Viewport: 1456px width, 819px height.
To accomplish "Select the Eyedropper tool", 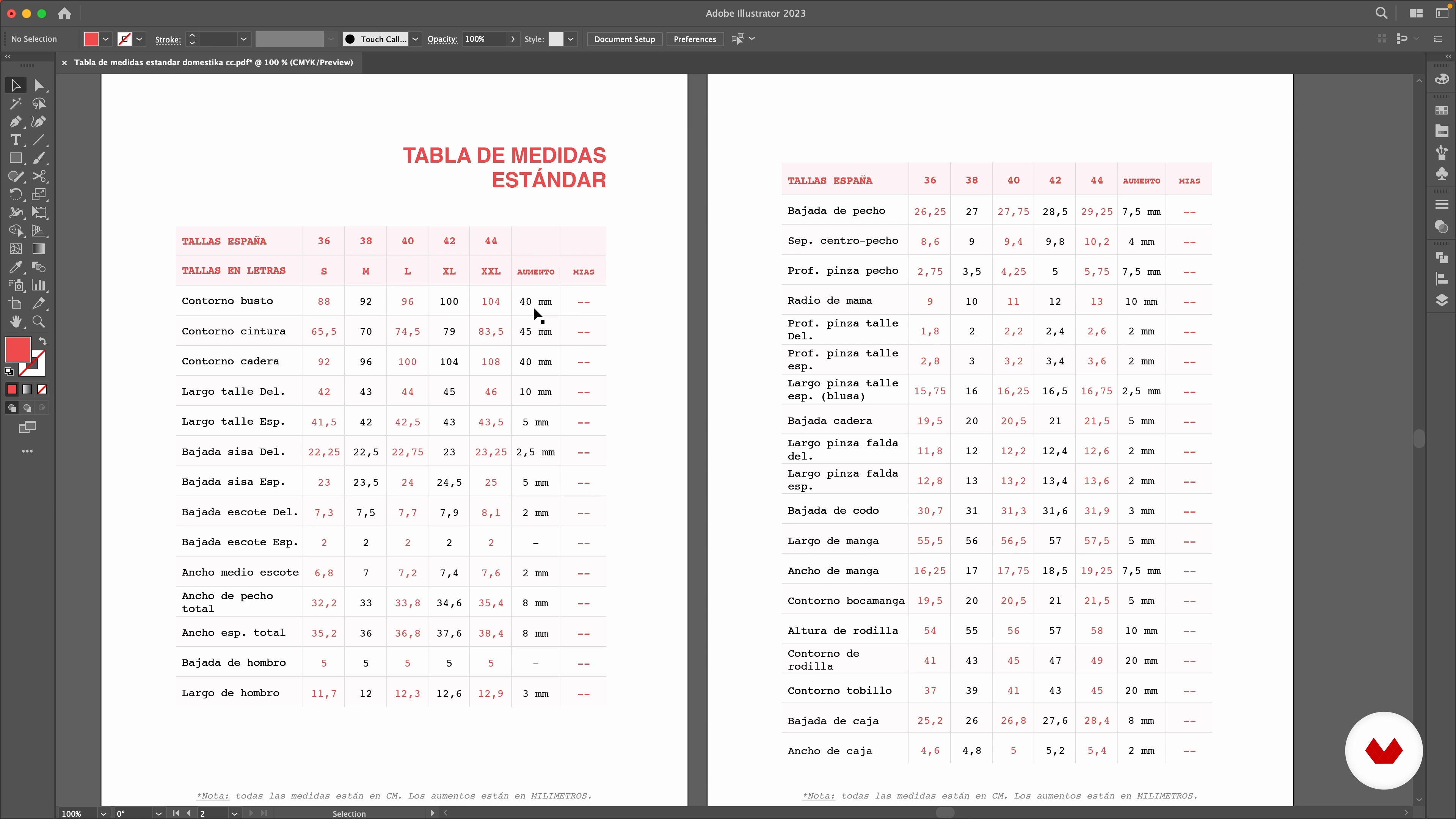I will (x=16, y=267).
